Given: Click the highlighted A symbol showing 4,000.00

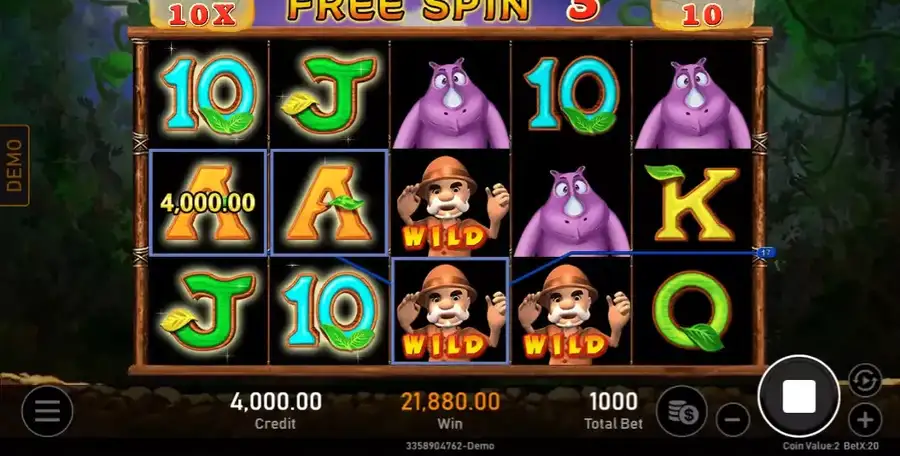Looking at the screenshot, I should tap(208, 203).
